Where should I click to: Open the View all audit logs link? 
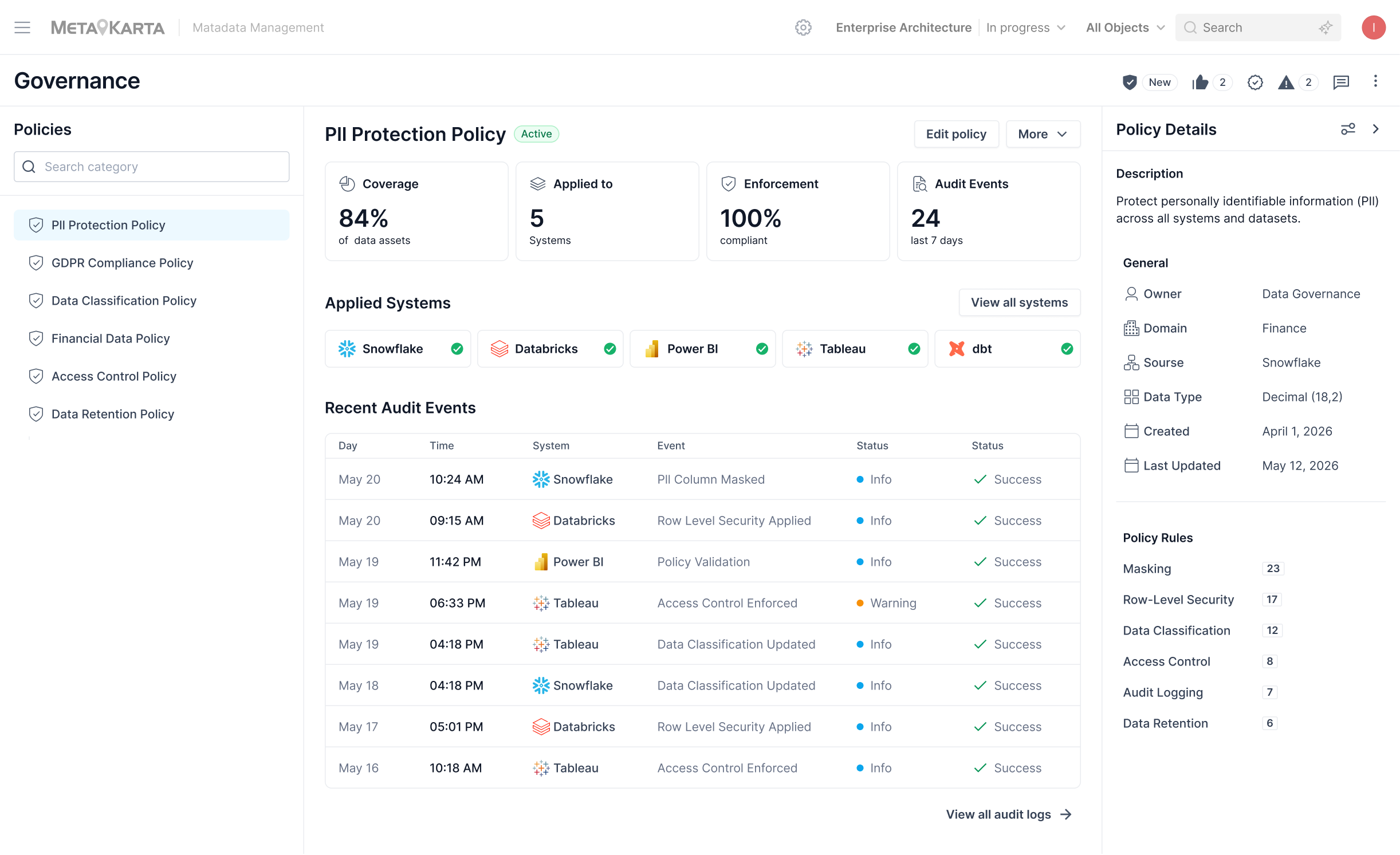(x=1009, y=814)
